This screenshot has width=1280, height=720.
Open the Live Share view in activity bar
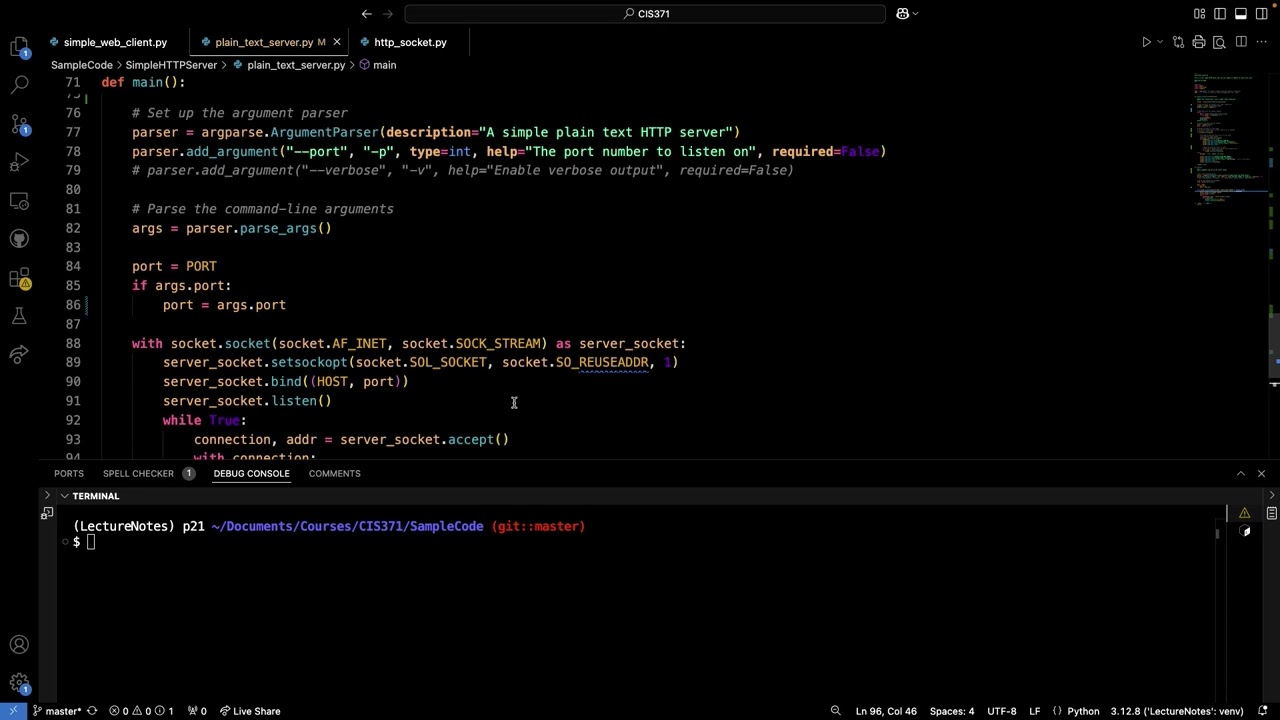point(19,354)
